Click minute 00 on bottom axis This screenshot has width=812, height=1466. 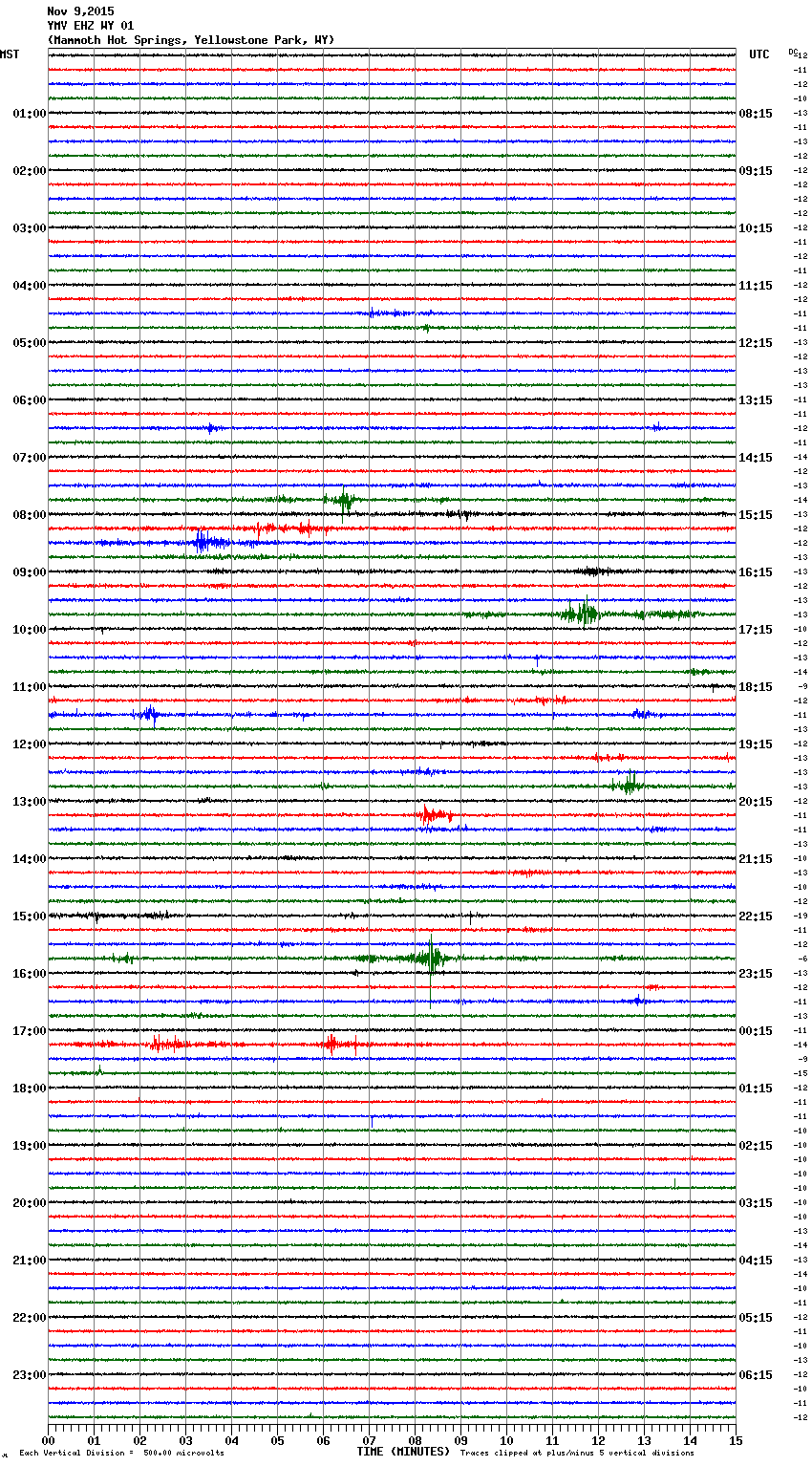[49, 1440]
